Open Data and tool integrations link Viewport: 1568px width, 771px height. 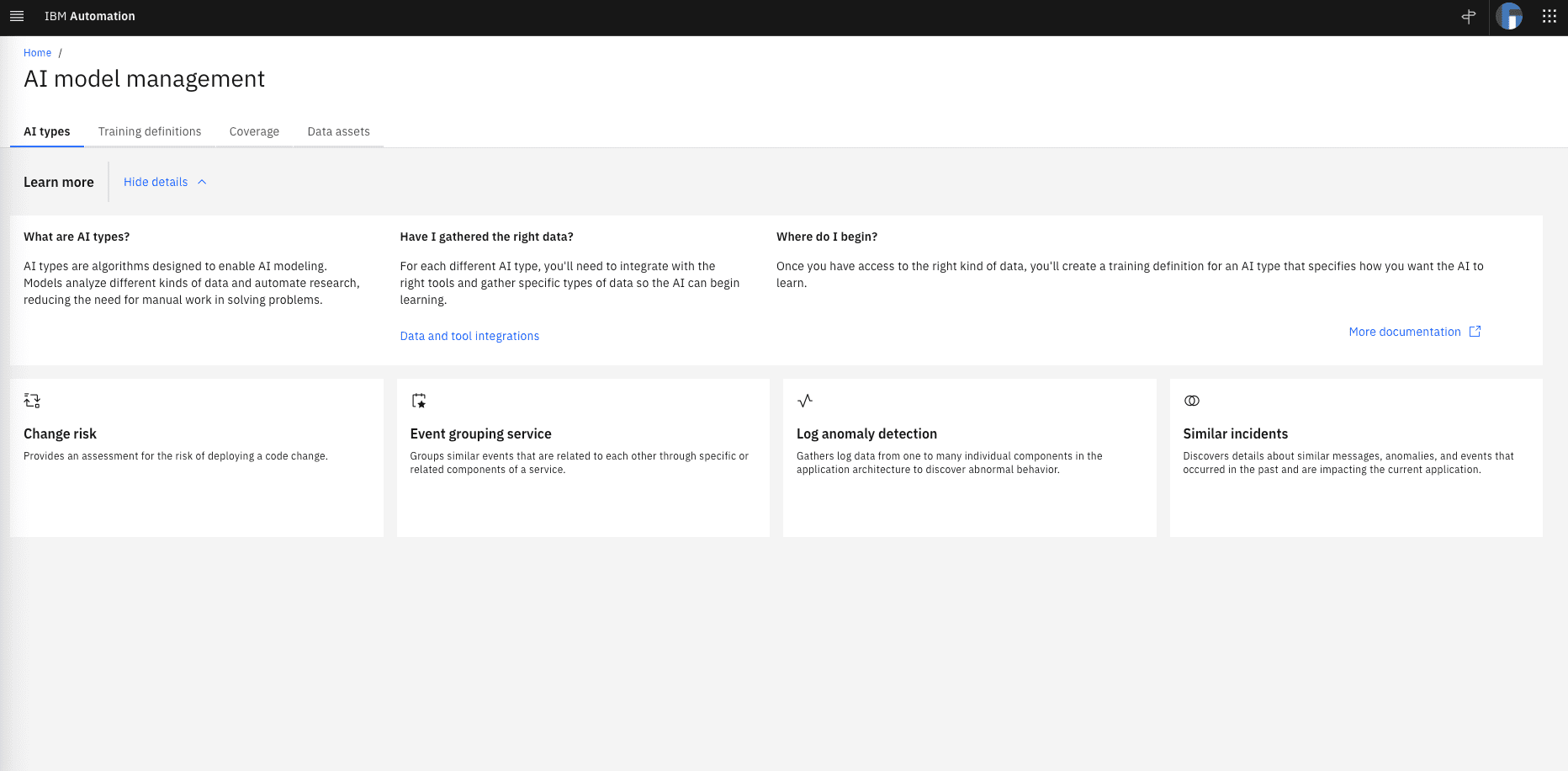point(469,336)
